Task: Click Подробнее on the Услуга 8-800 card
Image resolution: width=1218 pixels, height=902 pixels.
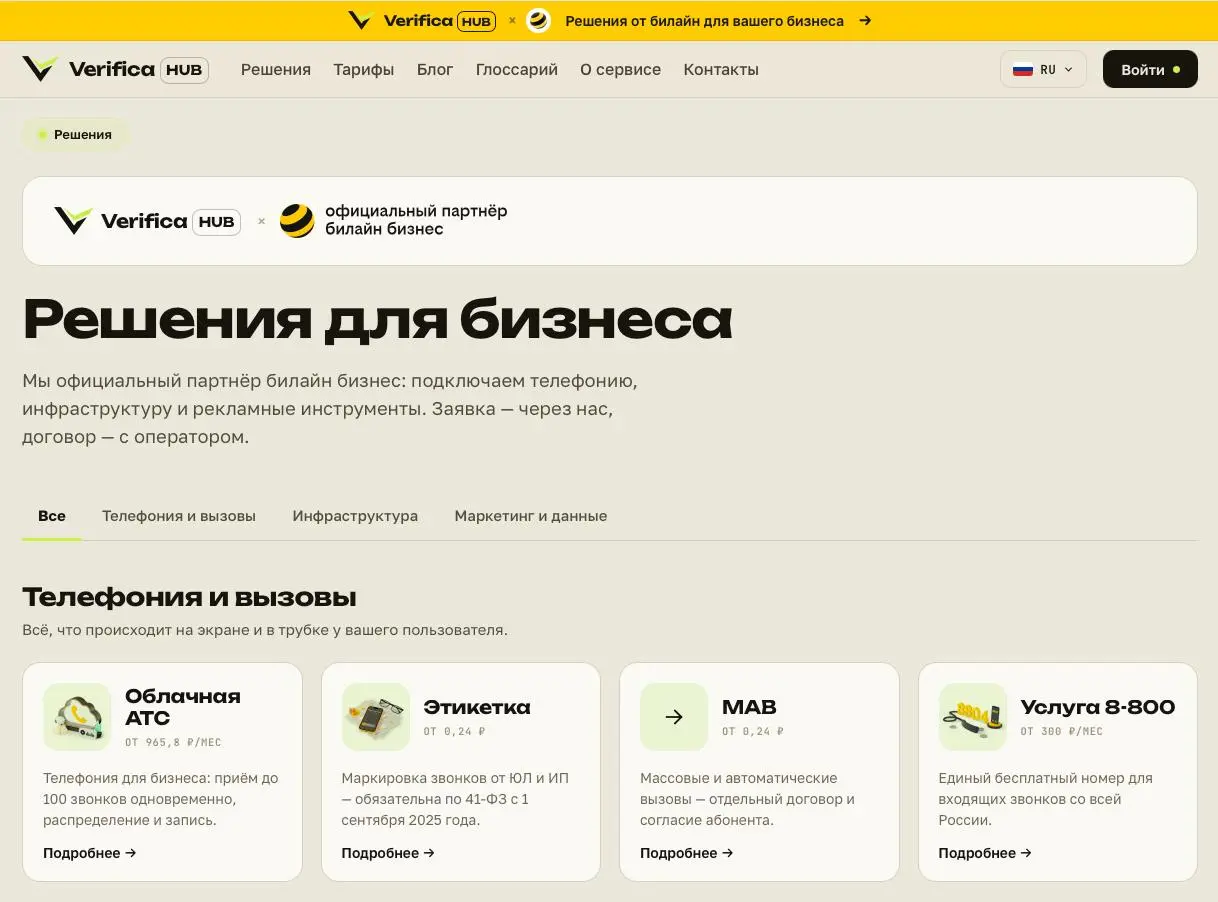Action: click(985, 853)
